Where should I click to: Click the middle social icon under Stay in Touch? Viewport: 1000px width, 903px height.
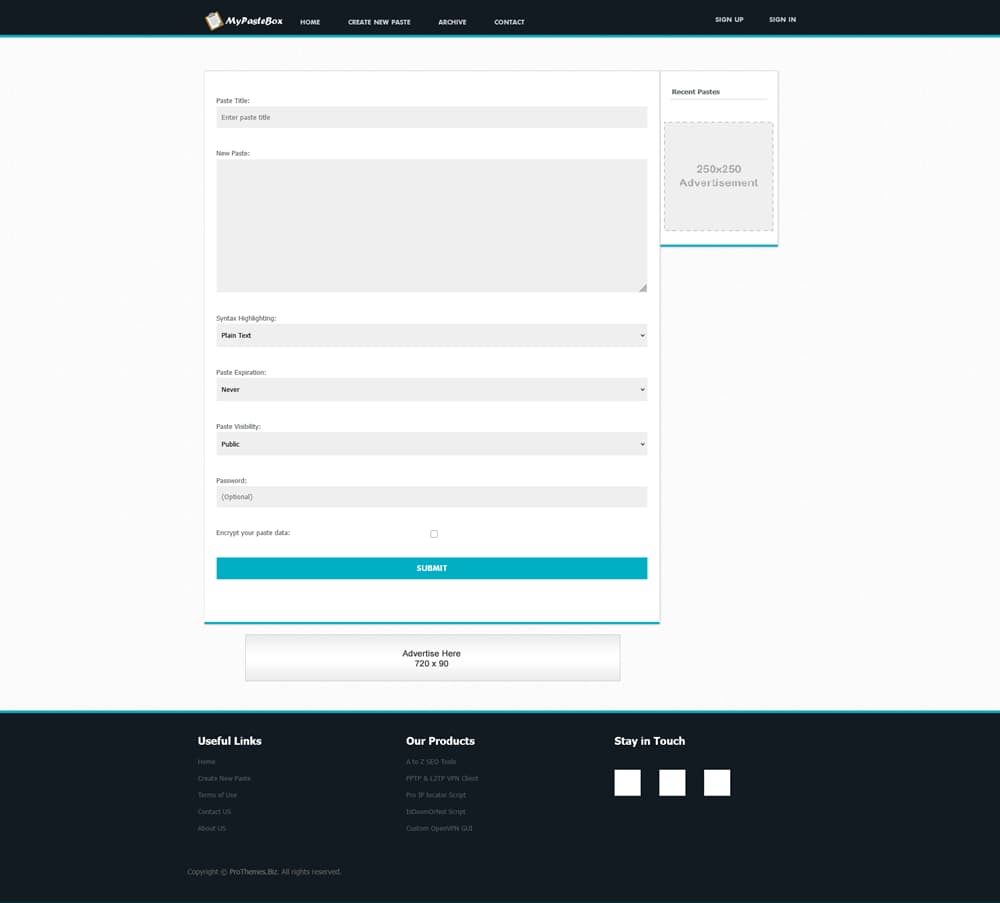[x=672, y=782]
